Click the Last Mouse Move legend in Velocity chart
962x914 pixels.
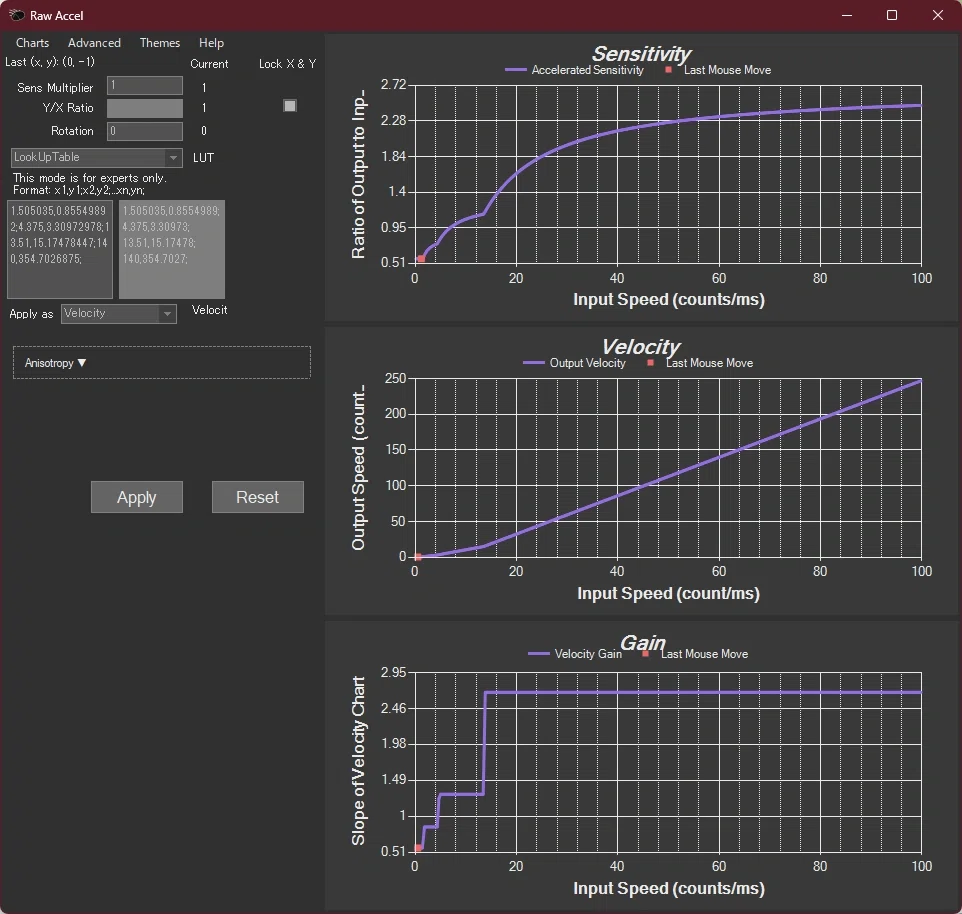point(700,363)
